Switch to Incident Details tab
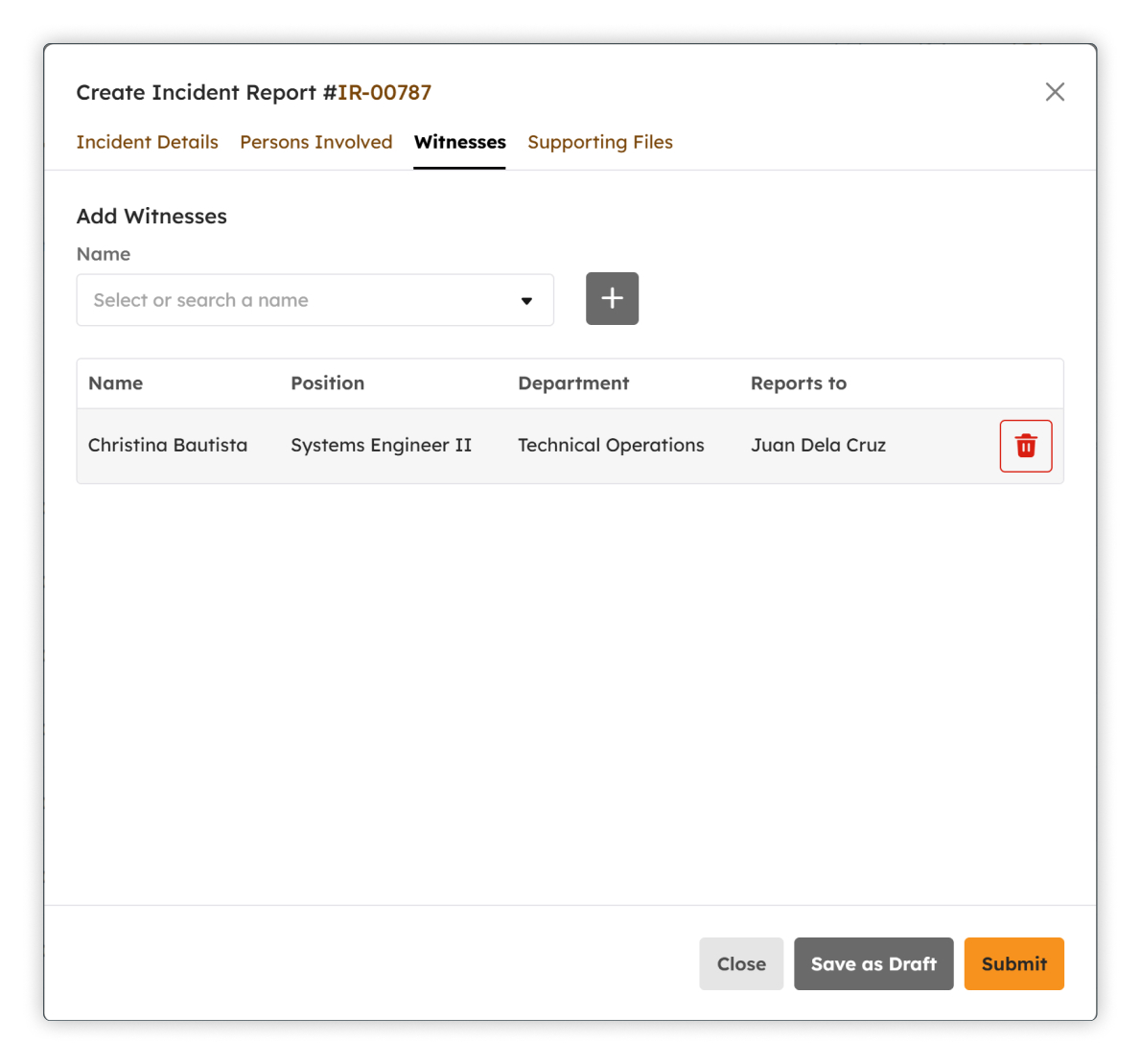The image size is (1141, 1064). point(147,143)
